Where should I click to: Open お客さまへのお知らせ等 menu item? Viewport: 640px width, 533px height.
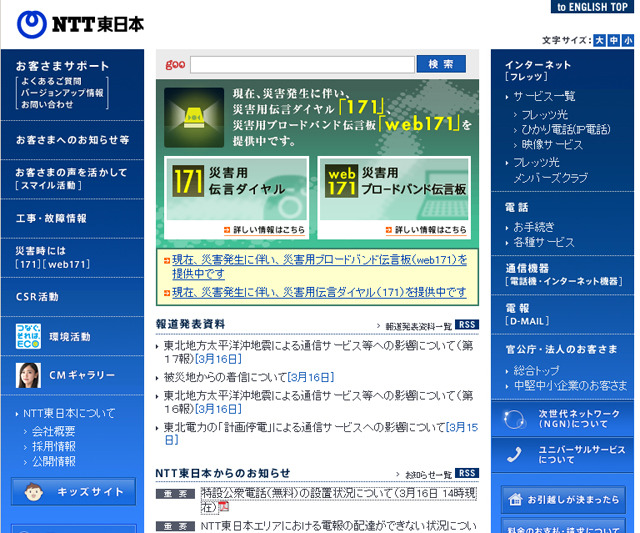tap(72, 140)
